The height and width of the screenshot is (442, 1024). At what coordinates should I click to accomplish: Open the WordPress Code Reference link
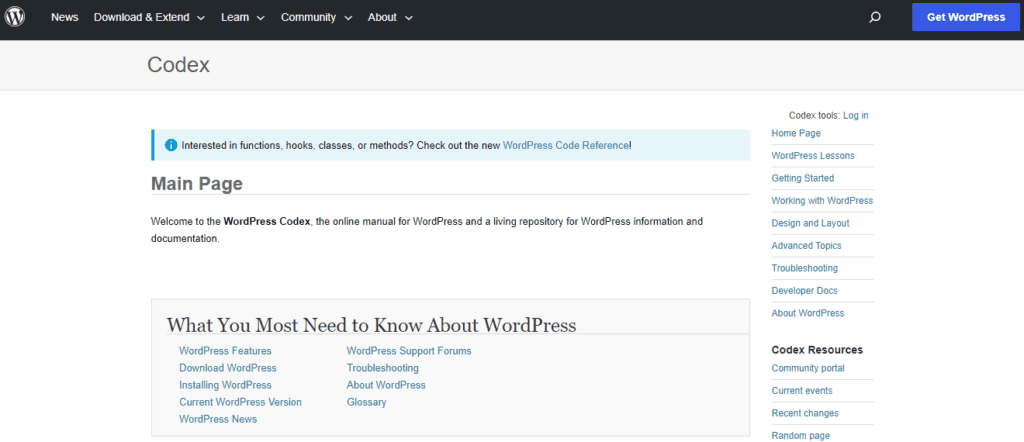coord(565,145)
